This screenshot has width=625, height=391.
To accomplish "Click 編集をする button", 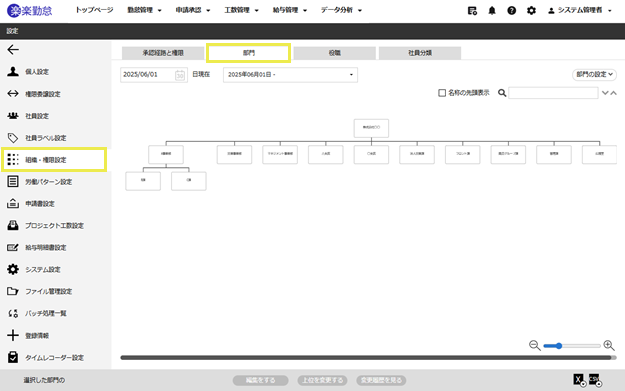I will pyautogui.click(x=261, y=380).
